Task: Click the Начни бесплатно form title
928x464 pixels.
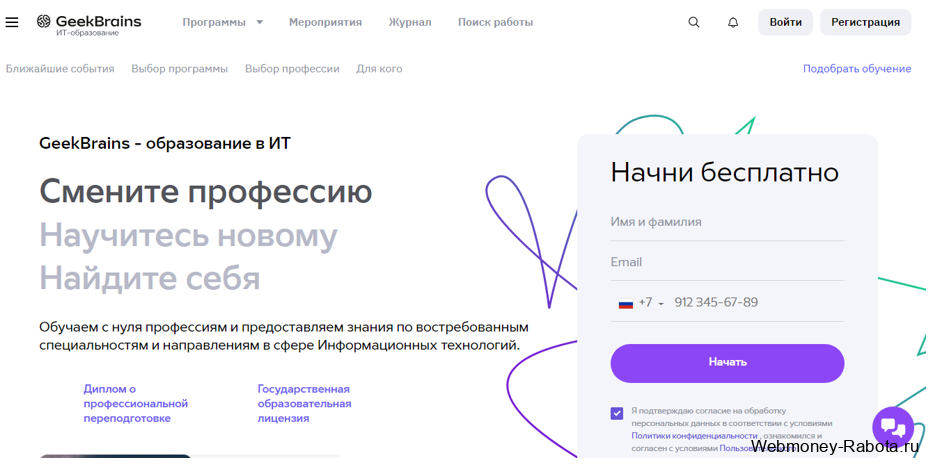Action: pos(724,172)
